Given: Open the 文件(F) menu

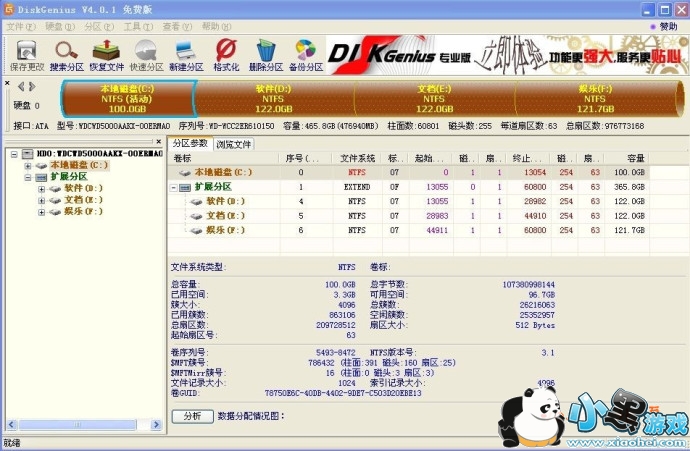Looking at the screenshot, I should click(x=21, y=27).
